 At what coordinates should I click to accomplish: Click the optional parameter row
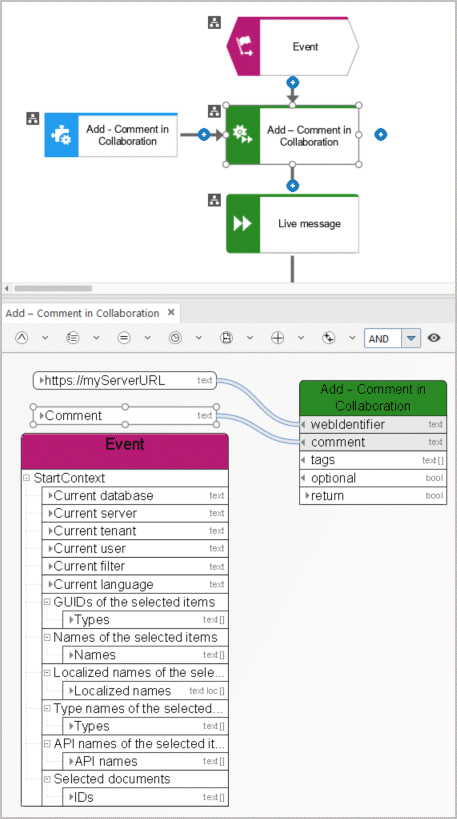(x=373, y=478)
